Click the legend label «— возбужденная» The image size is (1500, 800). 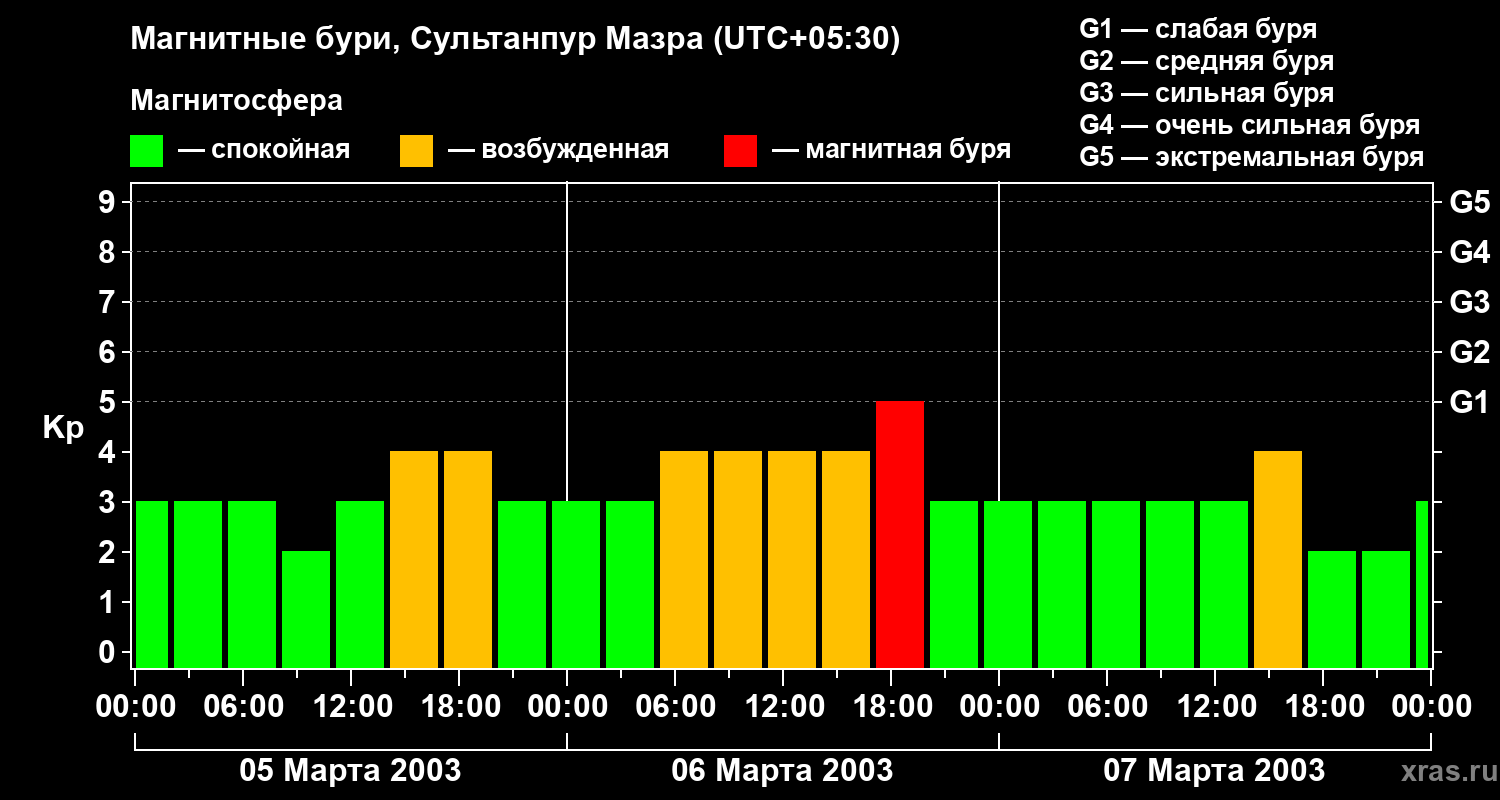(x=558, y=151)
